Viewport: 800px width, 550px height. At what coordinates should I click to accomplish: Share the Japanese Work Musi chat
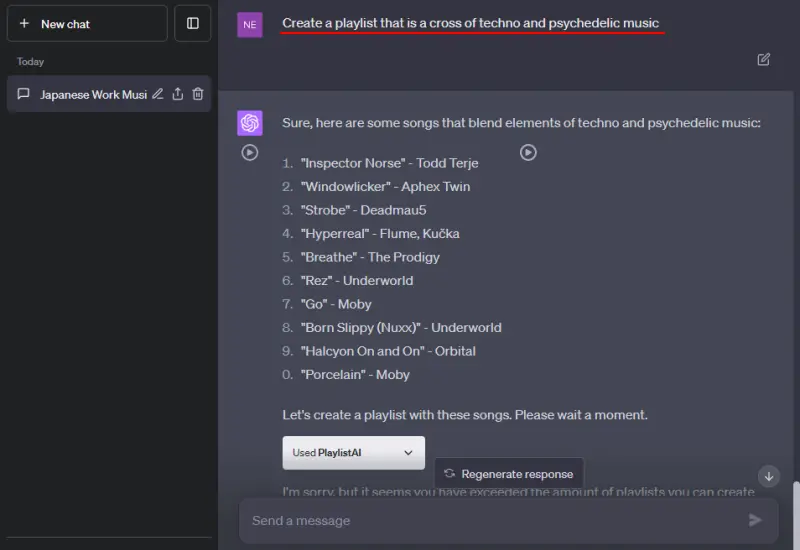[x=177, y=94]
